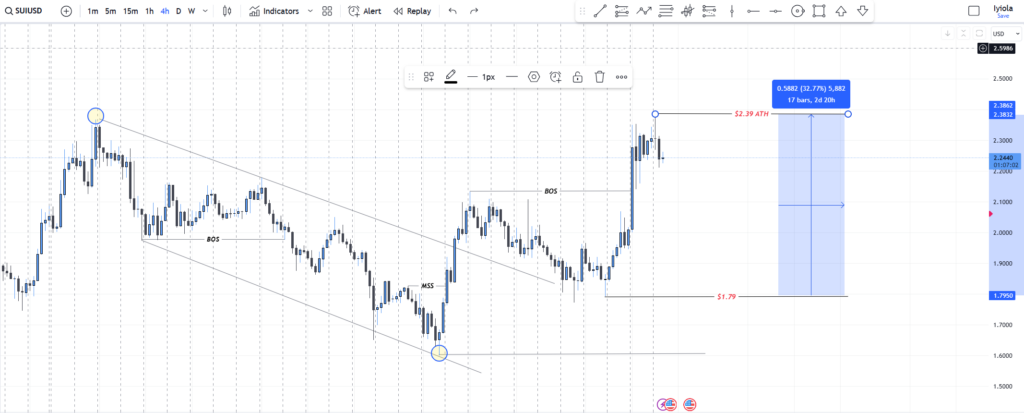Viewport: 1024px width, 413px height.
Task: Open the Indicators dialog
Action: point(274,11)
